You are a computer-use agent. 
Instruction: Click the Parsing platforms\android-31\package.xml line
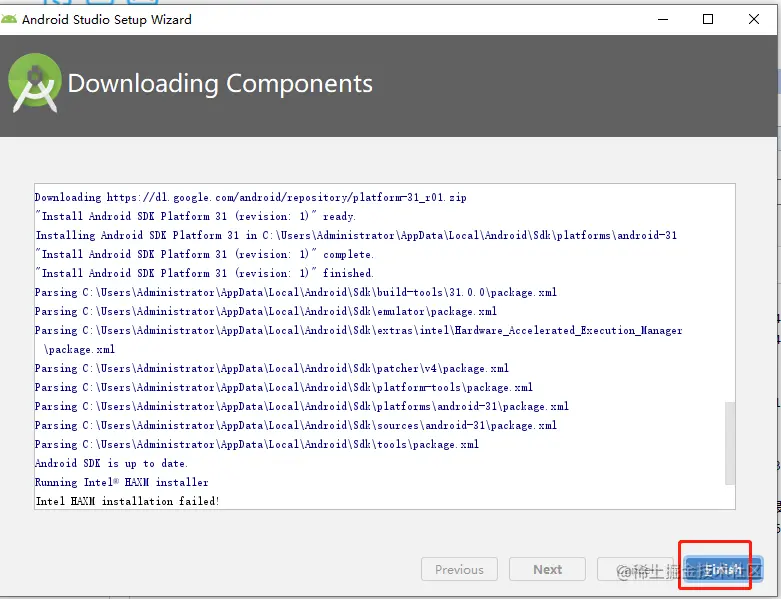tap(302, 406)
